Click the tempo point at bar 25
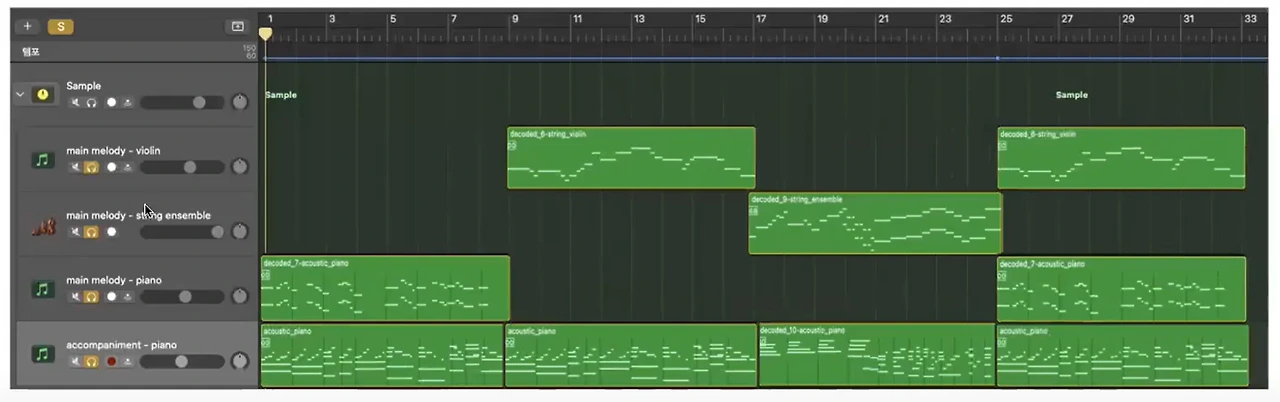Viewport: 1280px width, 402px height. 997,58
